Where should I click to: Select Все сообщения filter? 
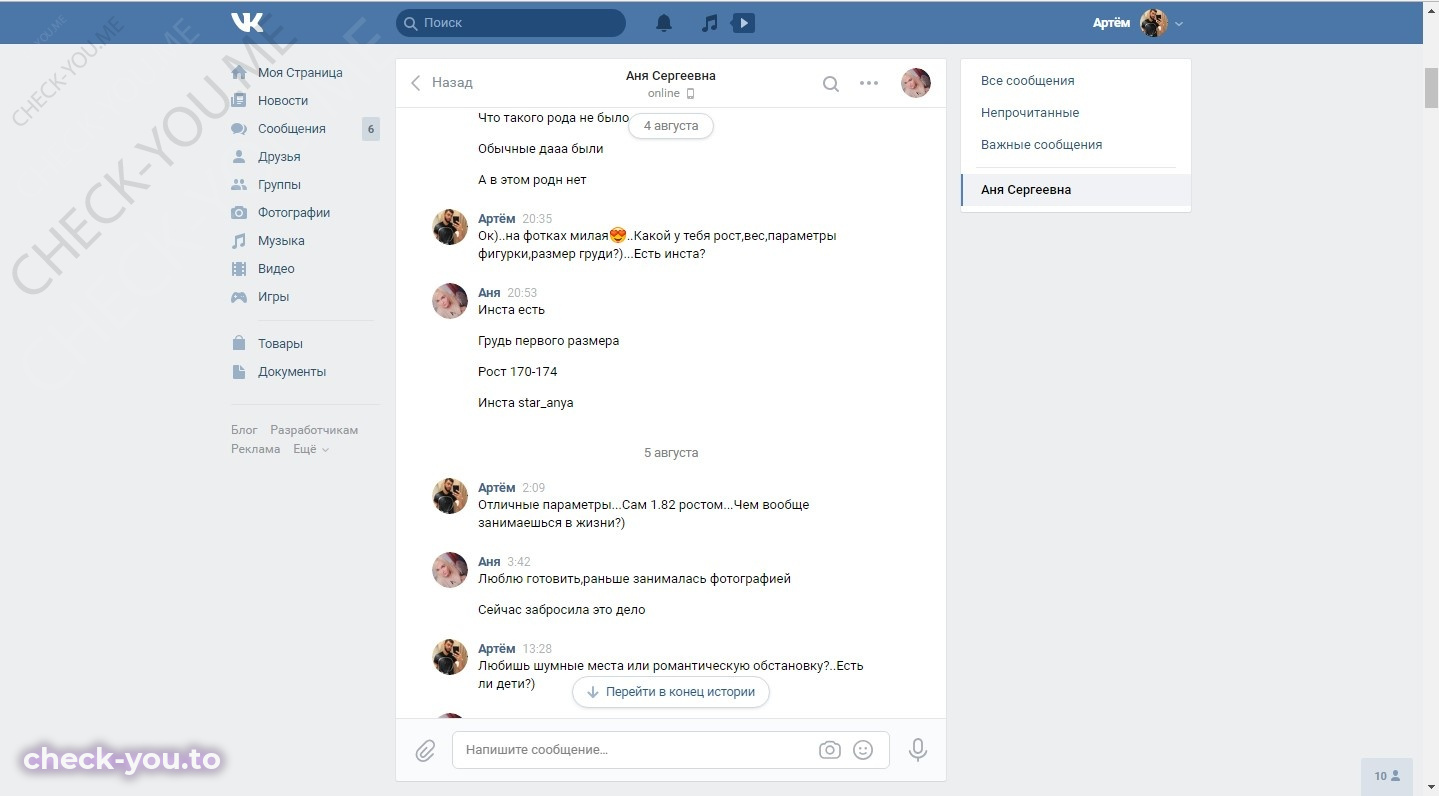point(1028,81)
